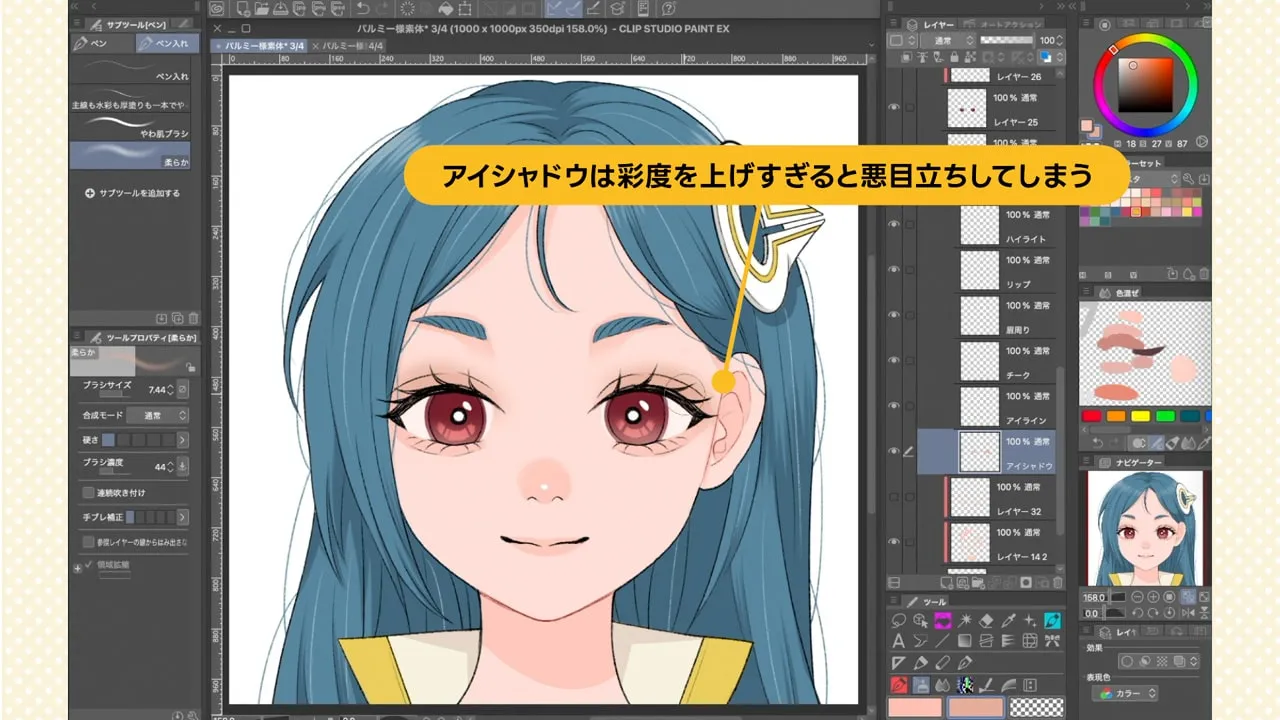Image resolution: width=1280 pixels, height=720 pixels.
Task: Choose the sparkle decoration tool
Action: tap(1030, 621)
